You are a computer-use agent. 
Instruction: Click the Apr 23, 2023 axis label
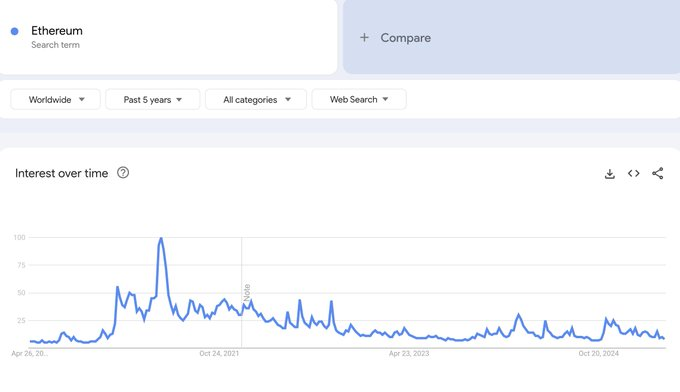click(x=409, y=353)
